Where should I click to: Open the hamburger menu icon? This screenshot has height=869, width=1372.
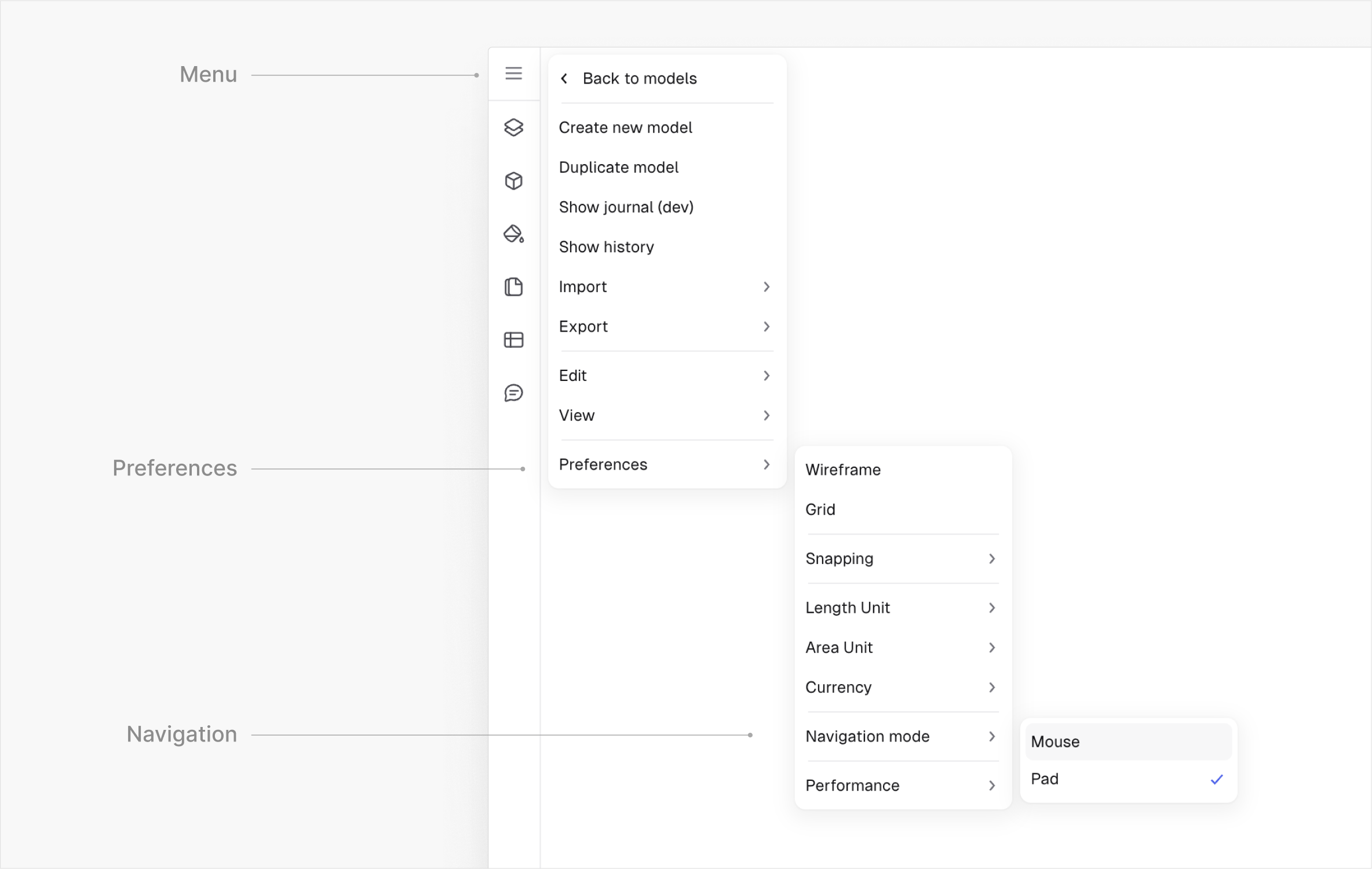[513, 74]
